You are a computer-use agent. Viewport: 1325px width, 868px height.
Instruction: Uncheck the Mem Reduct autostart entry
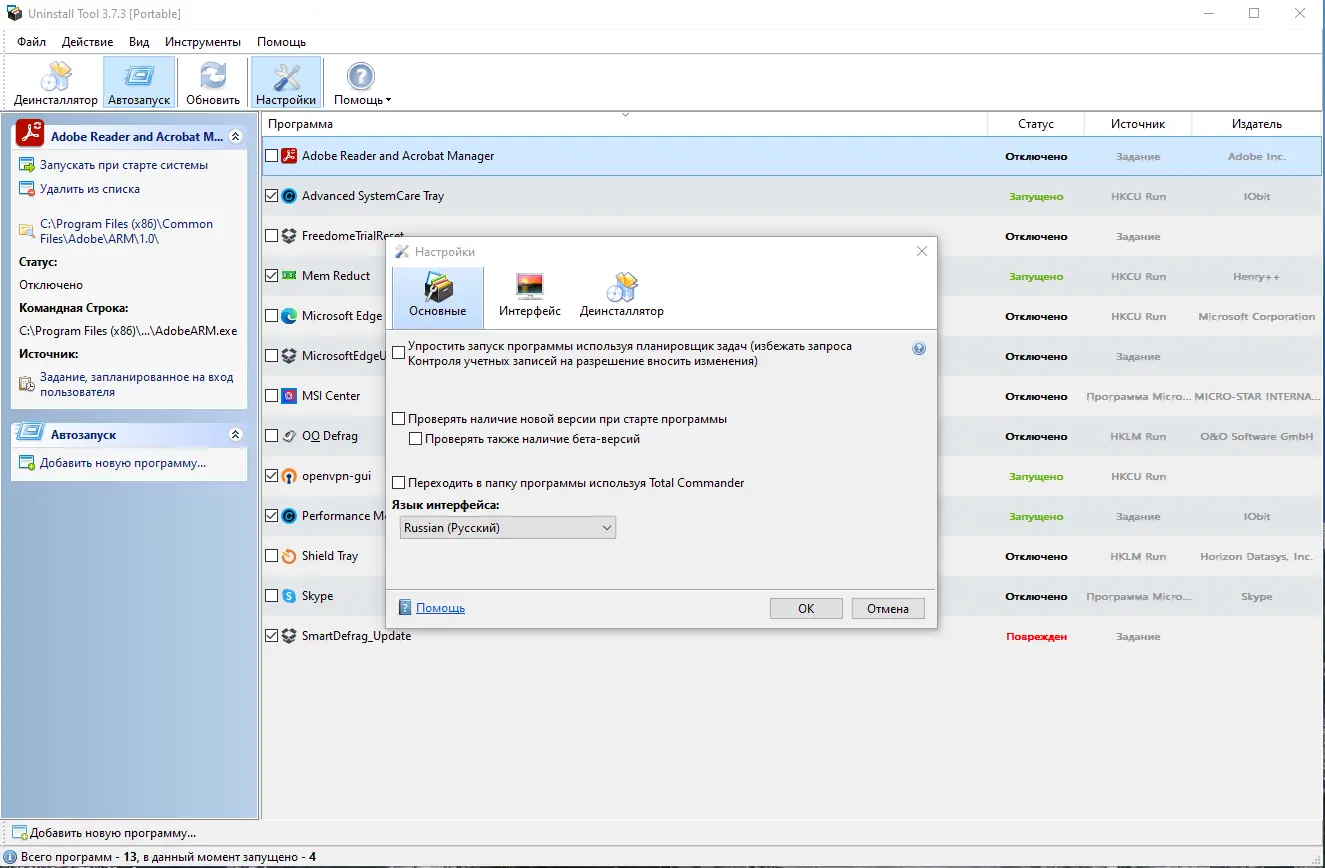click(271, 275)
